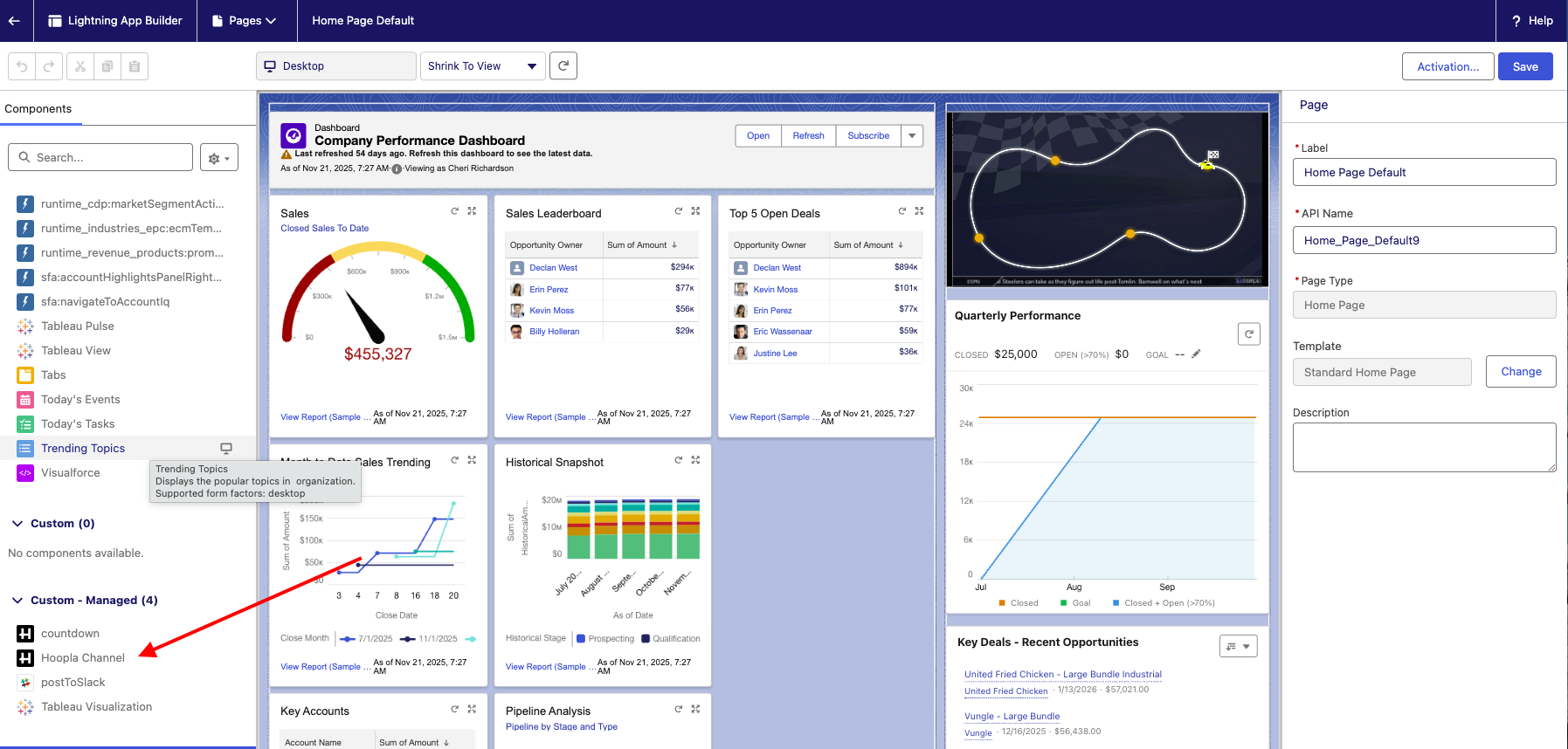1568x749 pixels.
Task: Click the components Search field
Action: (x=100, y=157)
